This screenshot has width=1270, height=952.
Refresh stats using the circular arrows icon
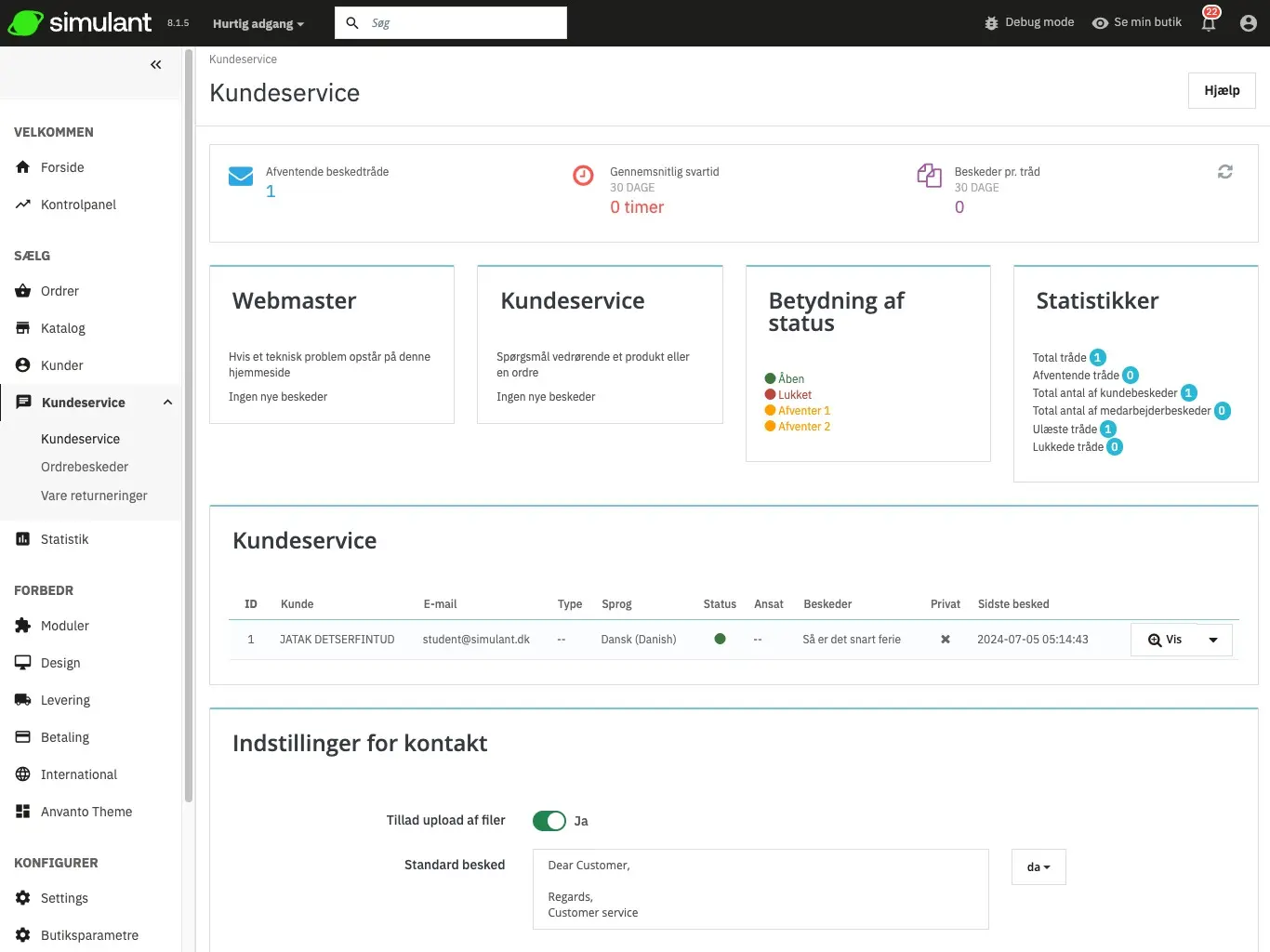1224,172
